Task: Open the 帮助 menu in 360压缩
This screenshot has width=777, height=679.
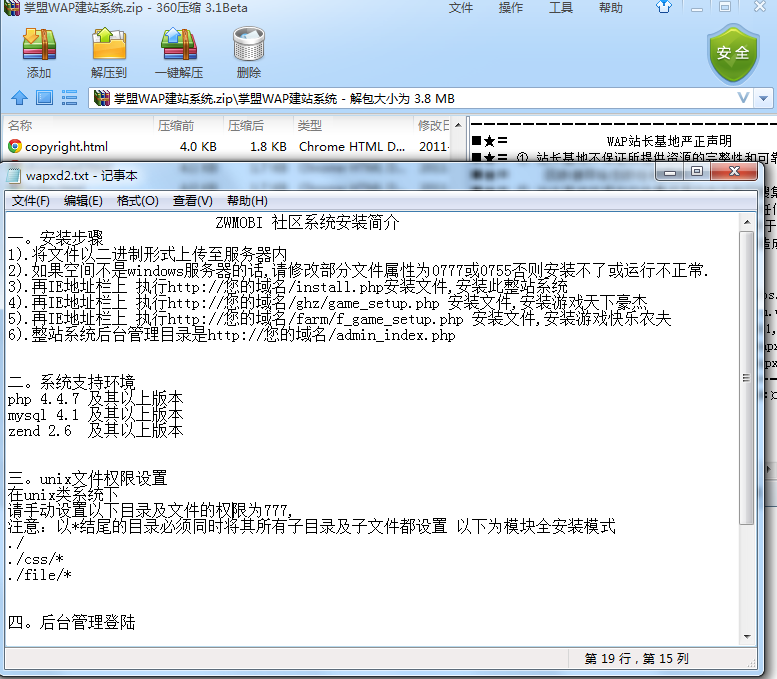Action: [x=610, y=8]
